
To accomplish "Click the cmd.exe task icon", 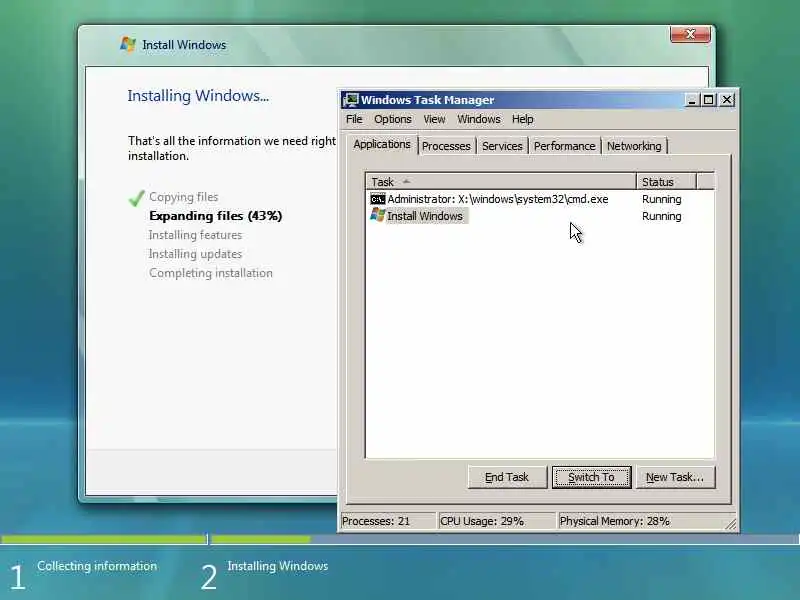I will pos(378,199).
